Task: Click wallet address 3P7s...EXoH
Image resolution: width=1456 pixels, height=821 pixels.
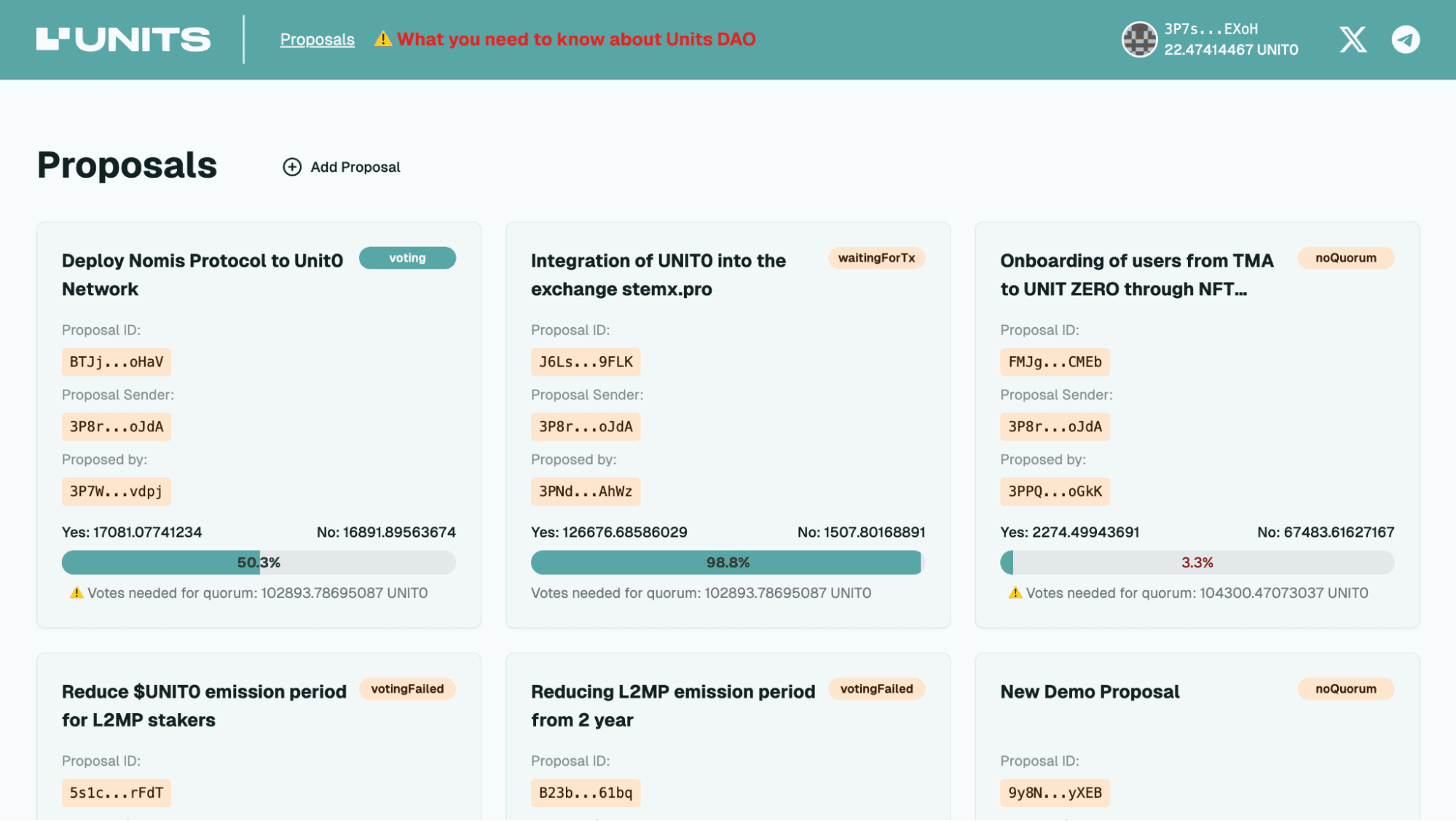Action: click(x=1211, y=29)
